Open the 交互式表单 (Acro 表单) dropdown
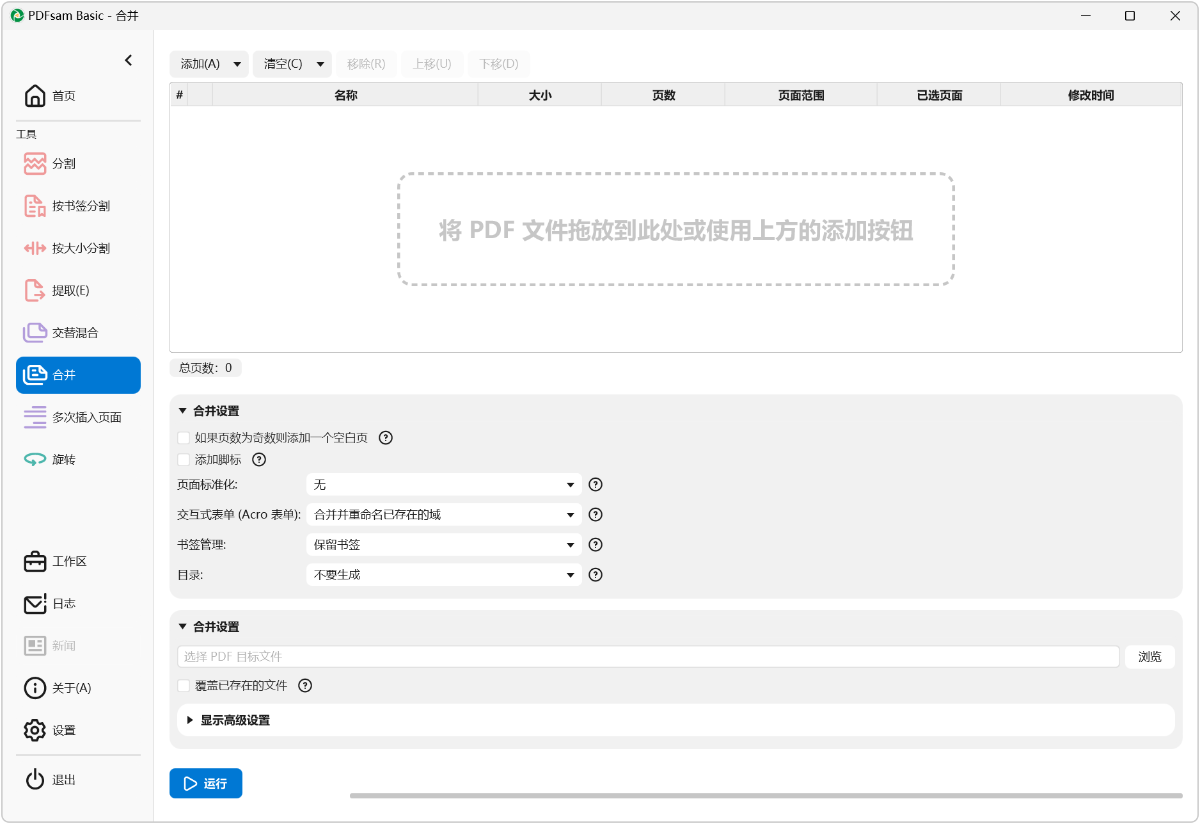 (x=443, y=514)
